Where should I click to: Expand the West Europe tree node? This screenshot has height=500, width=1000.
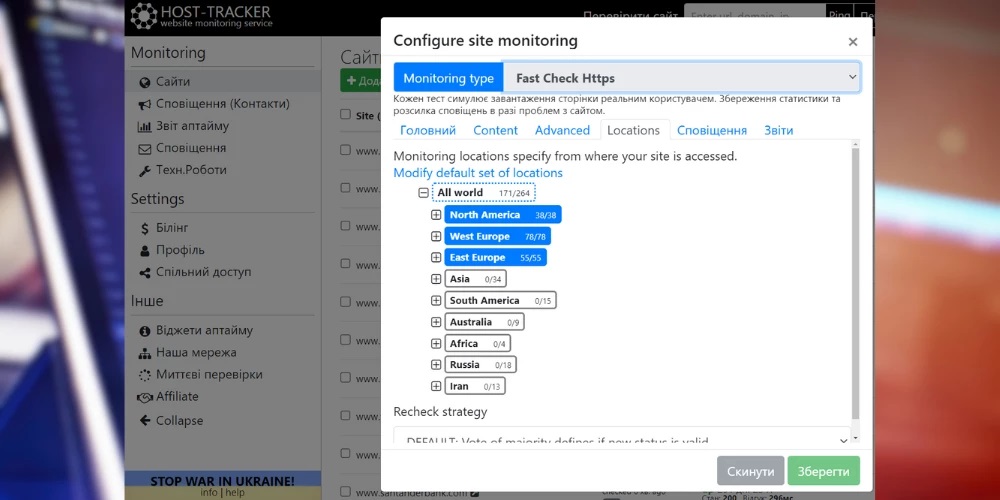[436, 237]
